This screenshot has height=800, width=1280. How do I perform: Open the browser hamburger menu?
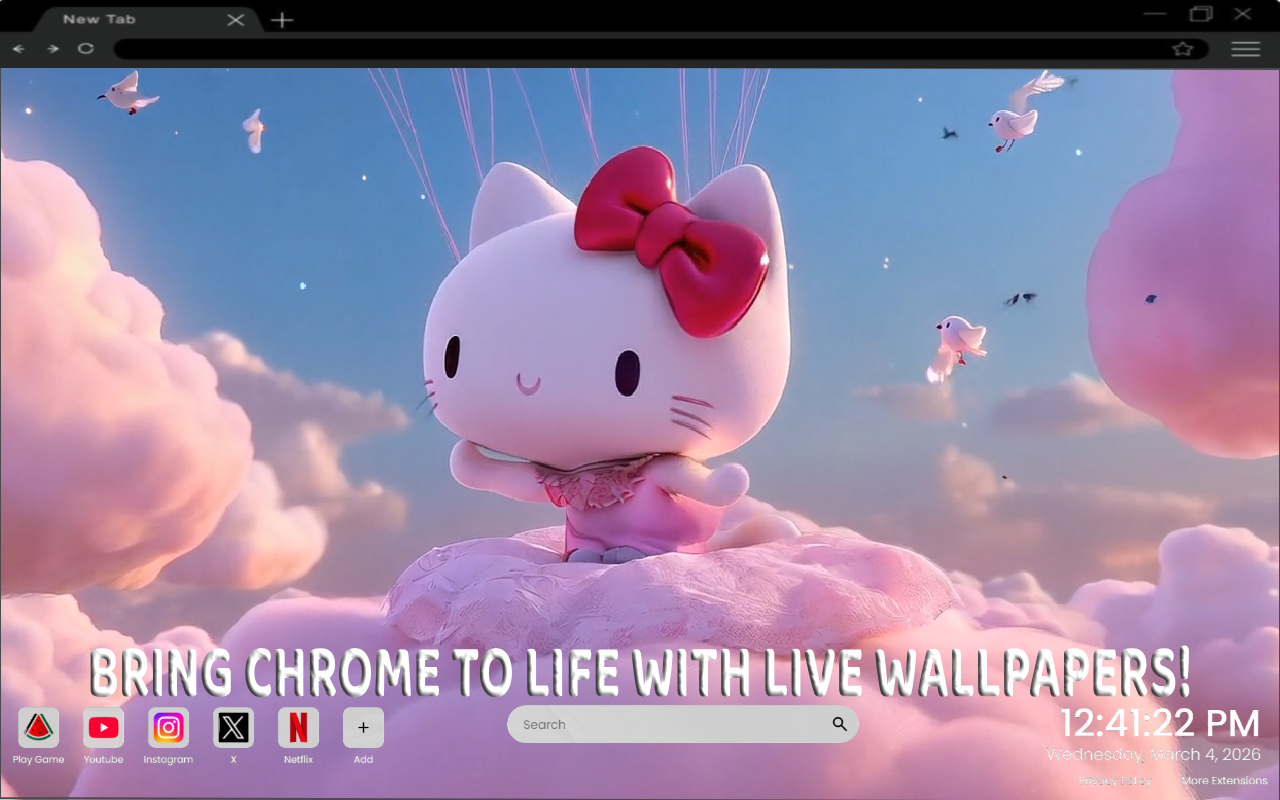pyautogui.click(x=1245, y=49)
